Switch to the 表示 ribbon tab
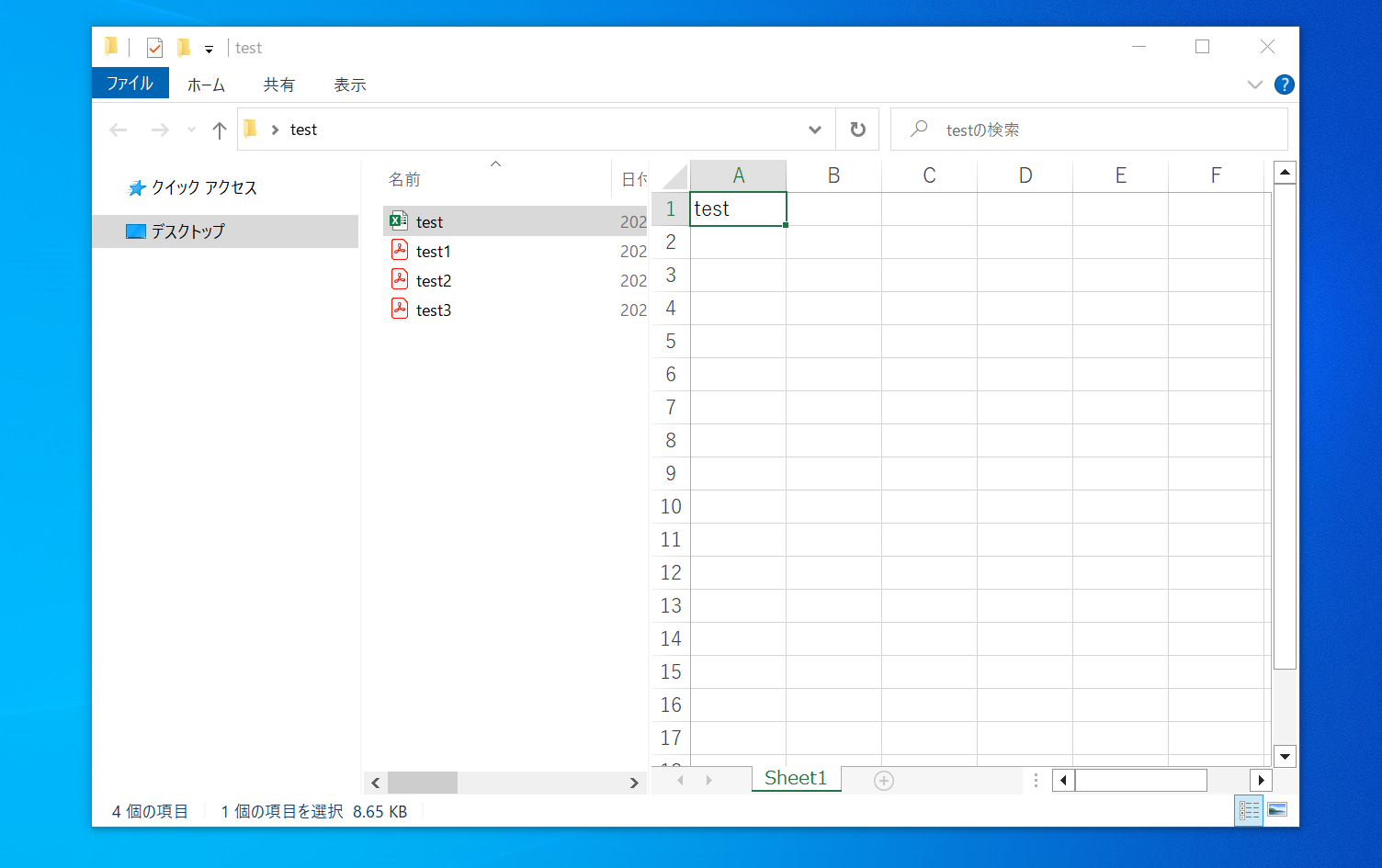 coord(349,85)
